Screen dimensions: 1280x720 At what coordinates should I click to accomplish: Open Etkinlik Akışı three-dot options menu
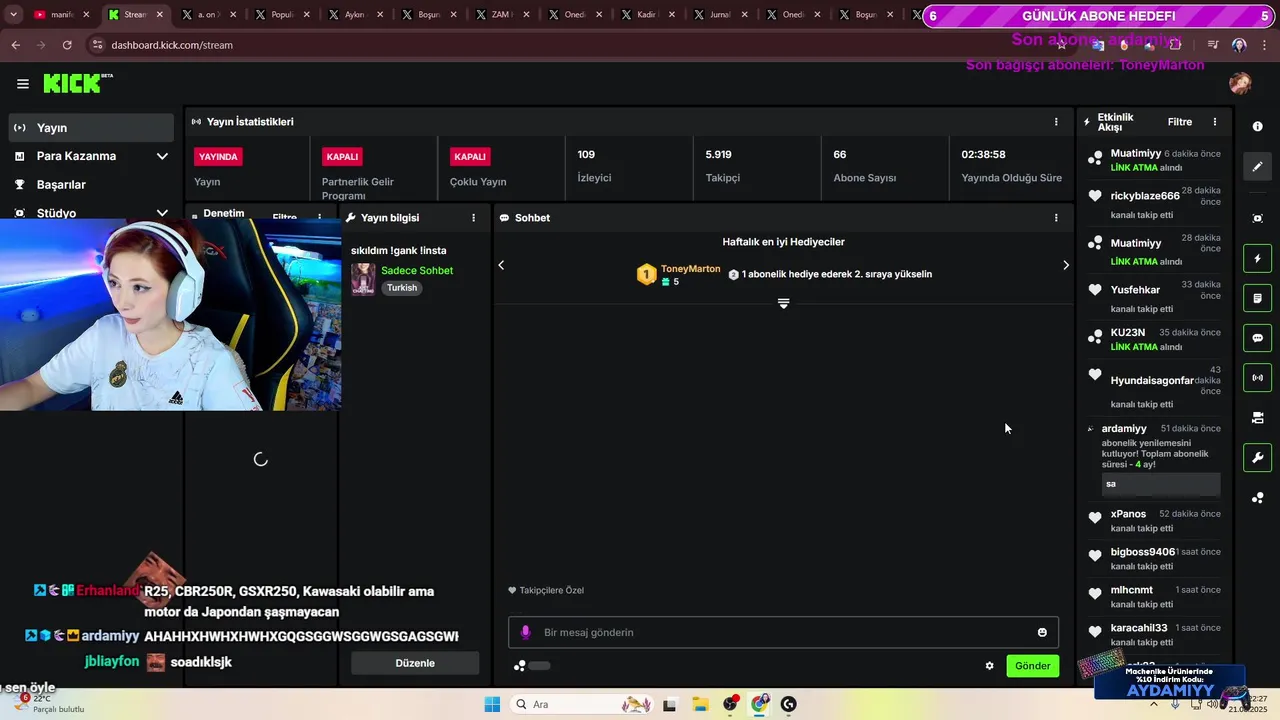[1215, 122]
